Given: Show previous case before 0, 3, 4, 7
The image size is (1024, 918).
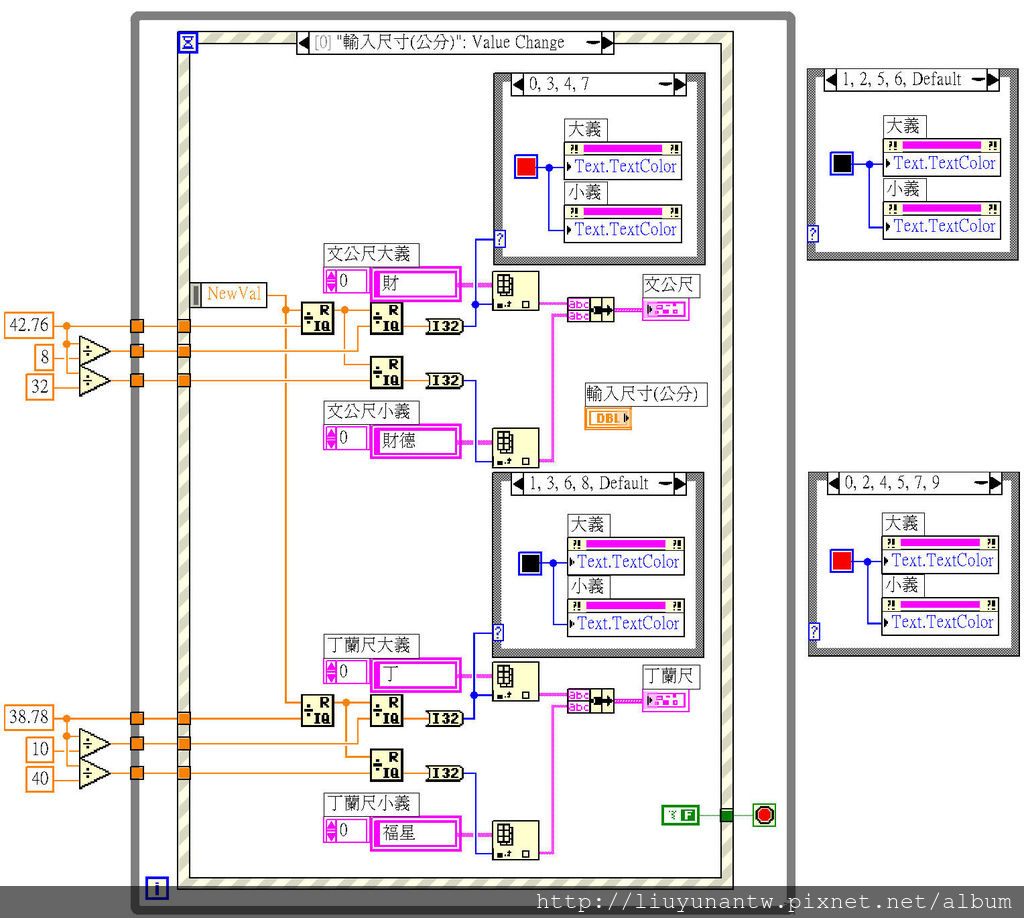Looking at the screenshot, I should pyautogui.click(x=518, y=84).
